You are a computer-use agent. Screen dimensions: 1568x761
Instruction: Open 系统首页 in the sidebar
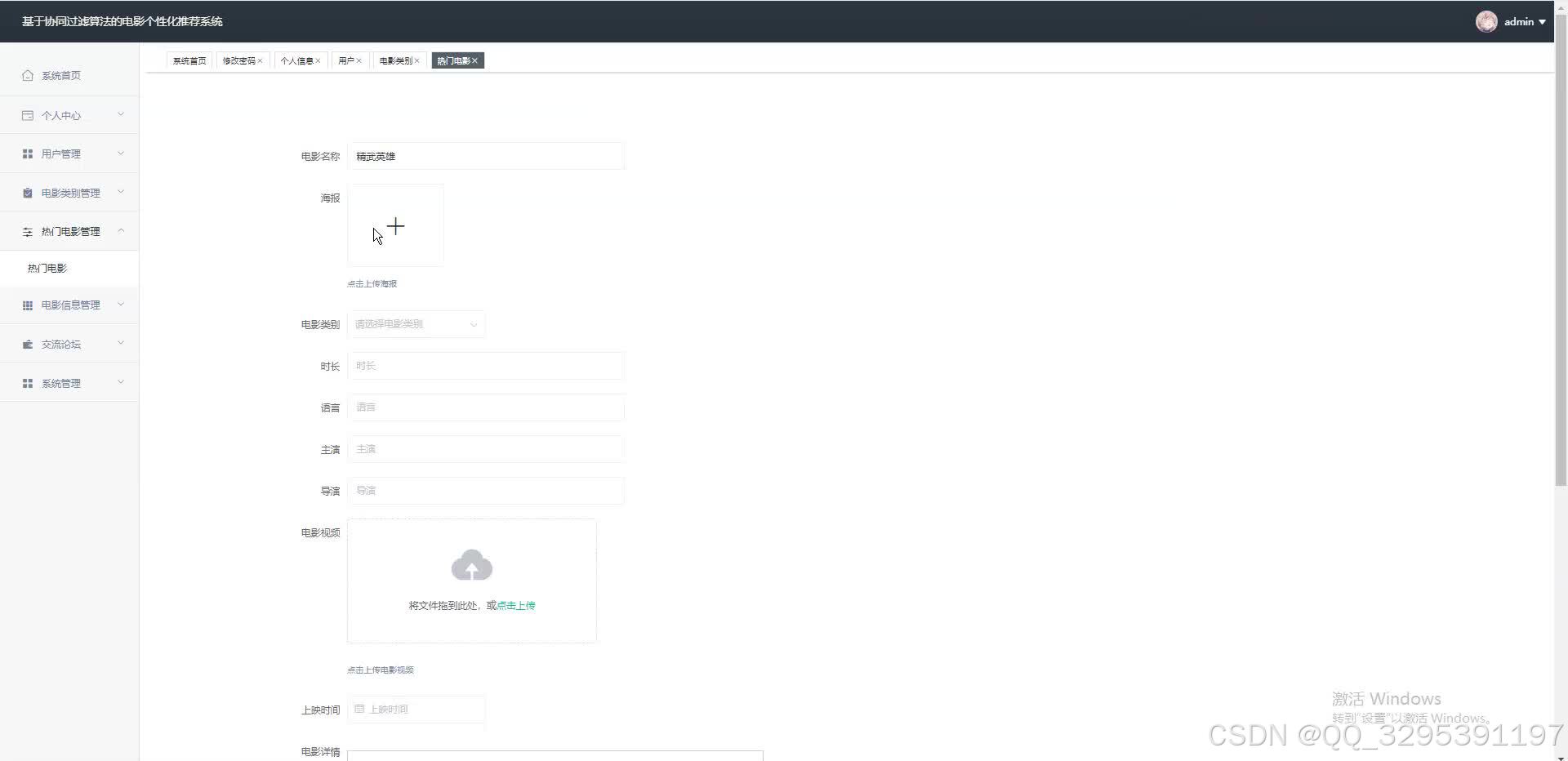(x=69, y=75)
